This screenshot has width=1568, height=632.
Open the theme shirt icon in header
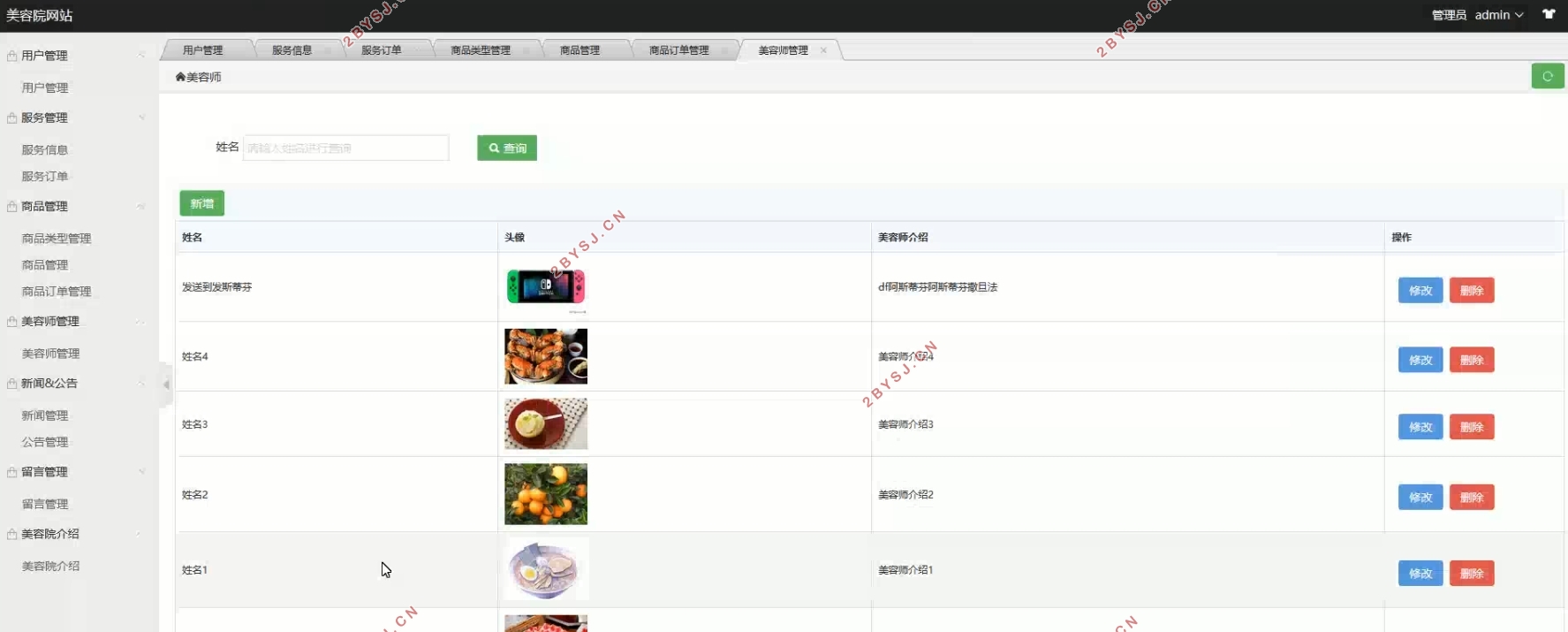(1549, 14)
